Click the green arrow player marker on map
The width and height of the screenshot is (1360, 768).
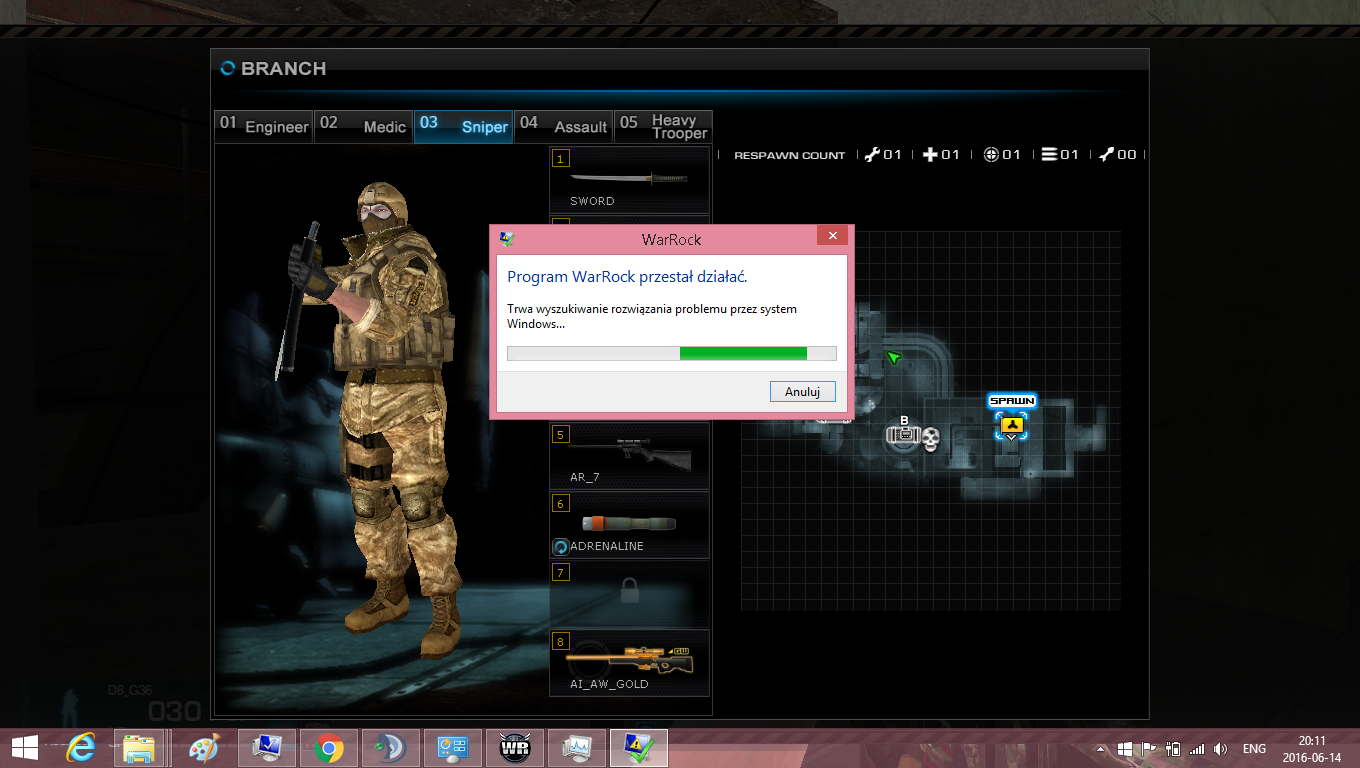pyautogui.click(x=894, y=357)
